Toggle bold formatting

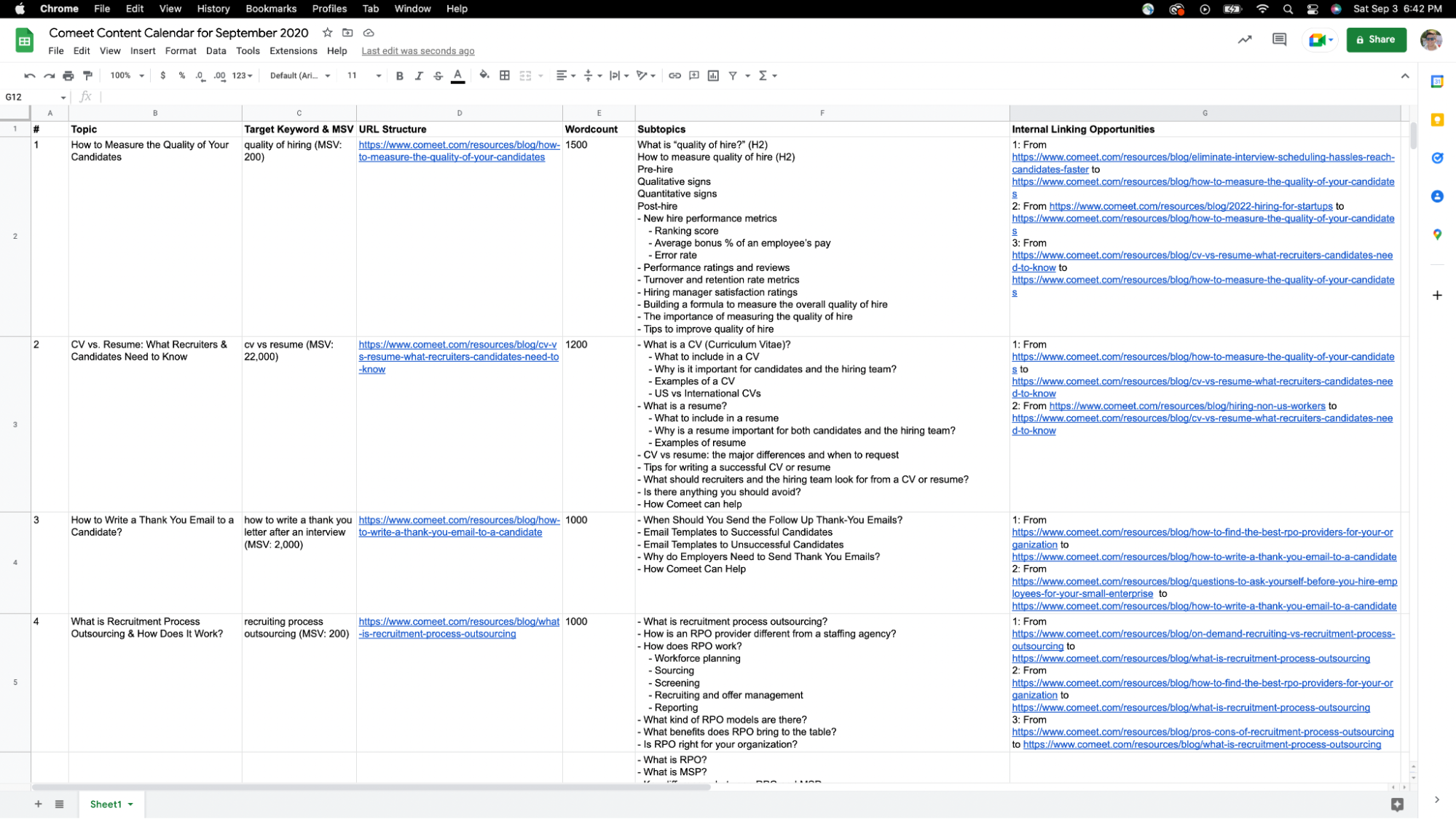click(399, 76)
